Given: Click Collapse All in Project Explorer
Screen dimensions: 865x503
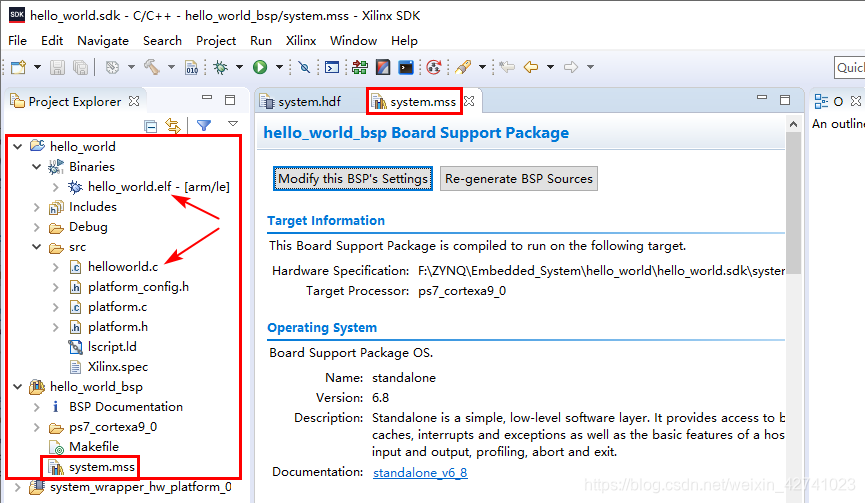Looking at the screenshot, I should (x=151, y=126).
